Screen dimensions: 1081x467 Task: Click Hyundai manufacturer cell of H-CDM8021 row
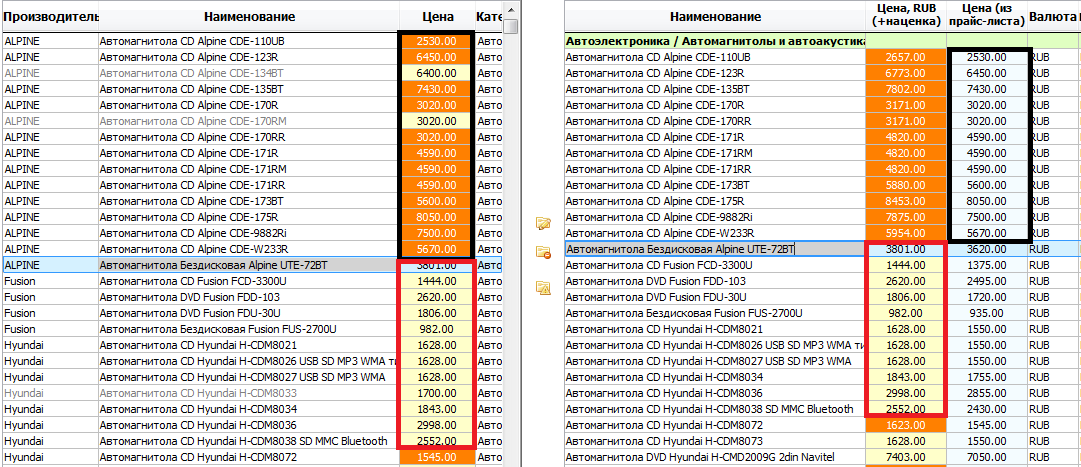(x=50, y=345)
